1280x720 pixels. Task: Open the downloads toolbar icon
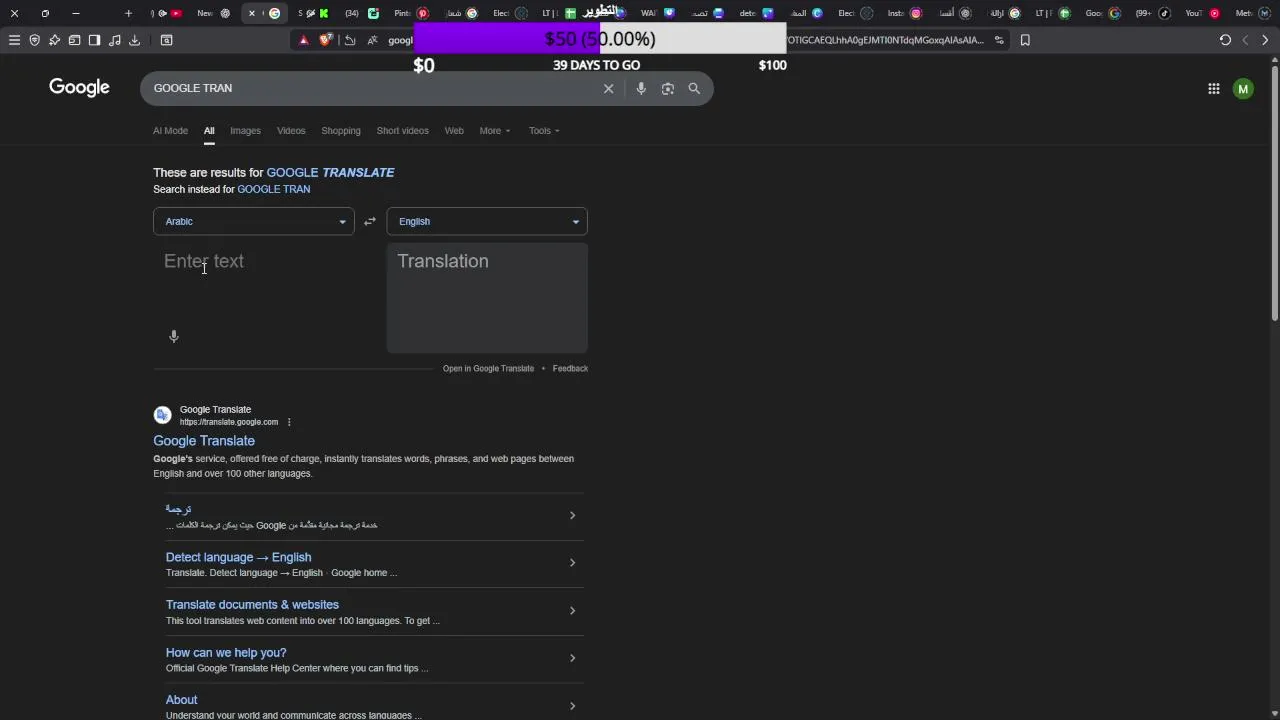134,40
